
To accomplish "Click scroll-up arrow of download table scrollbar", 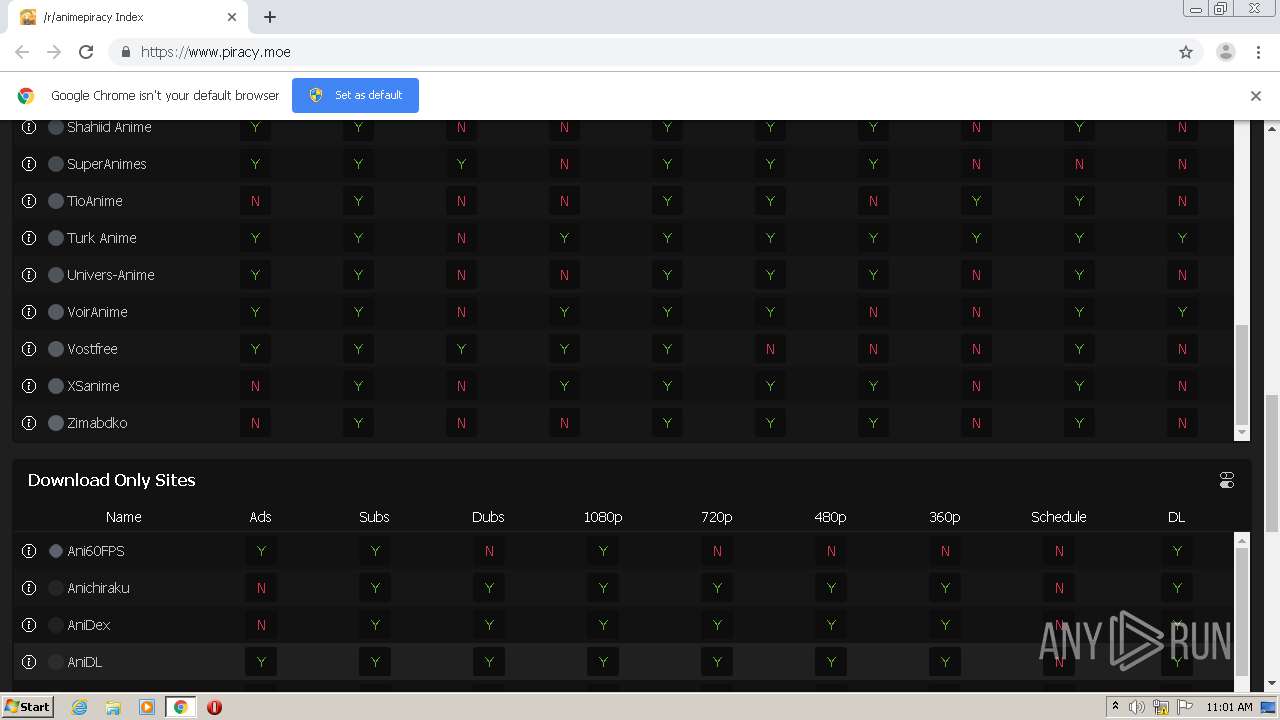I will (1242, 540).
